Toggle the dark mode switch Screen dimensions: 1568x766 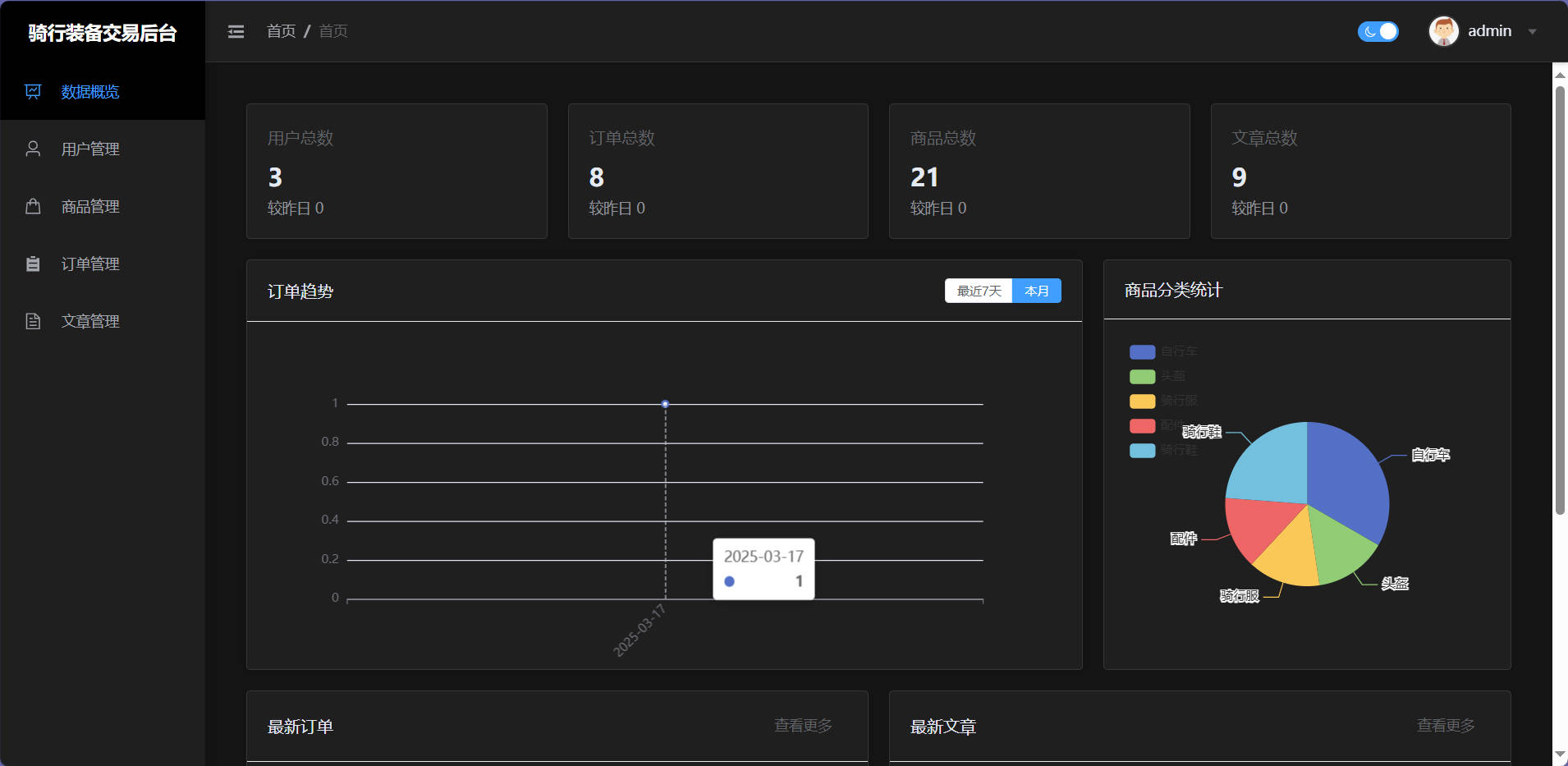1378,31
